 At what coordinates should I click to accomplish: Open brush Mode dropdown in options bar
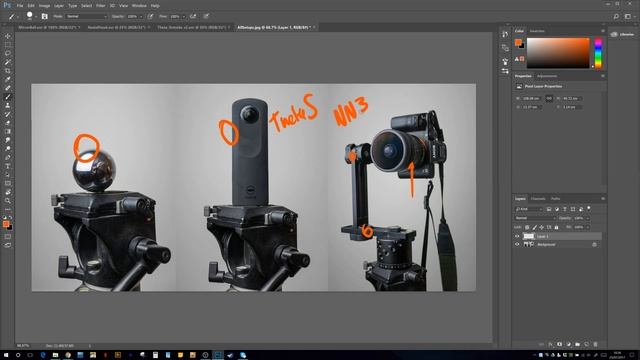(x=86, y=16)
